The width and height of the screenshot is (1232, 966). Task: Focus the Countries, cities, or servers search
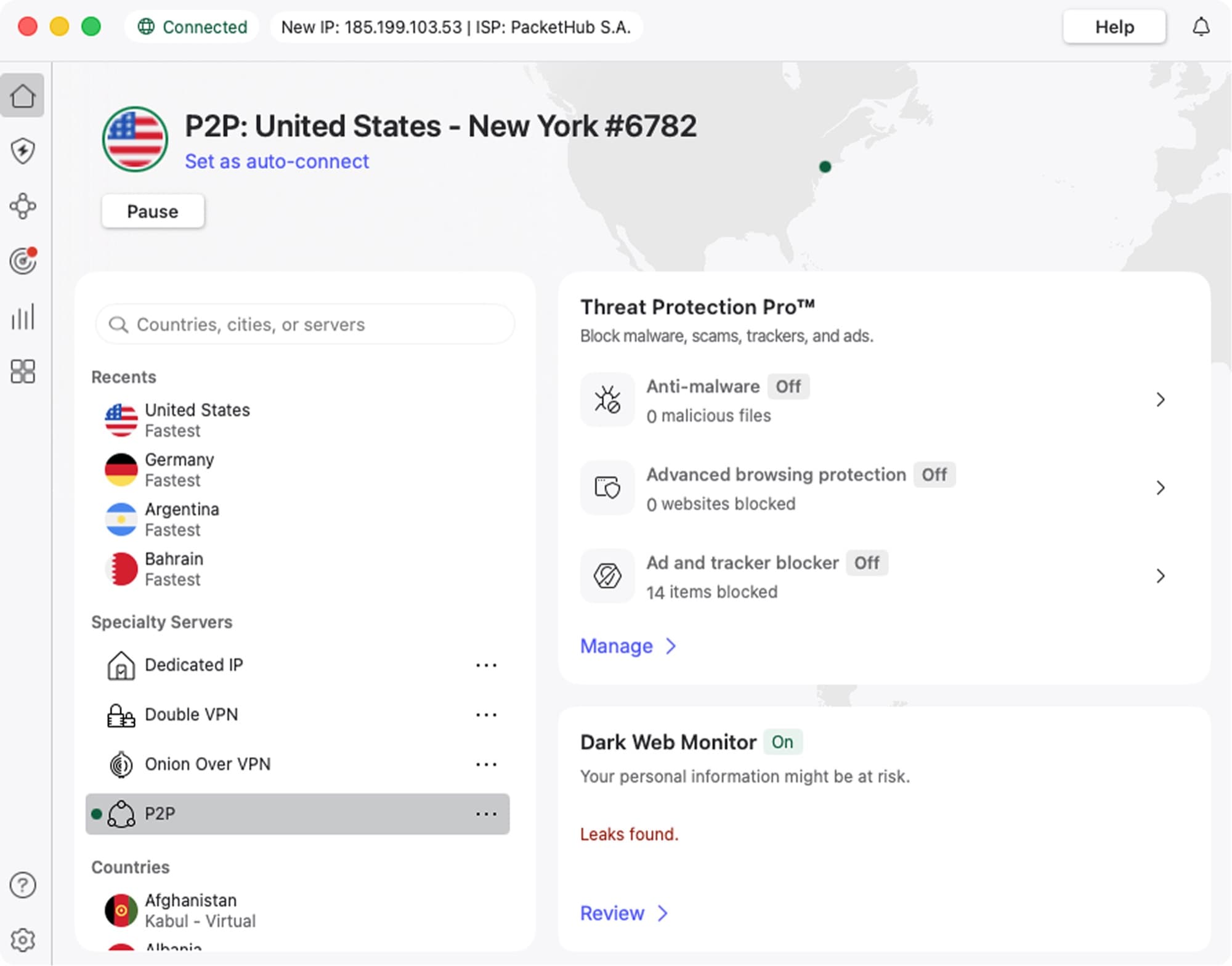click(305, 324)
